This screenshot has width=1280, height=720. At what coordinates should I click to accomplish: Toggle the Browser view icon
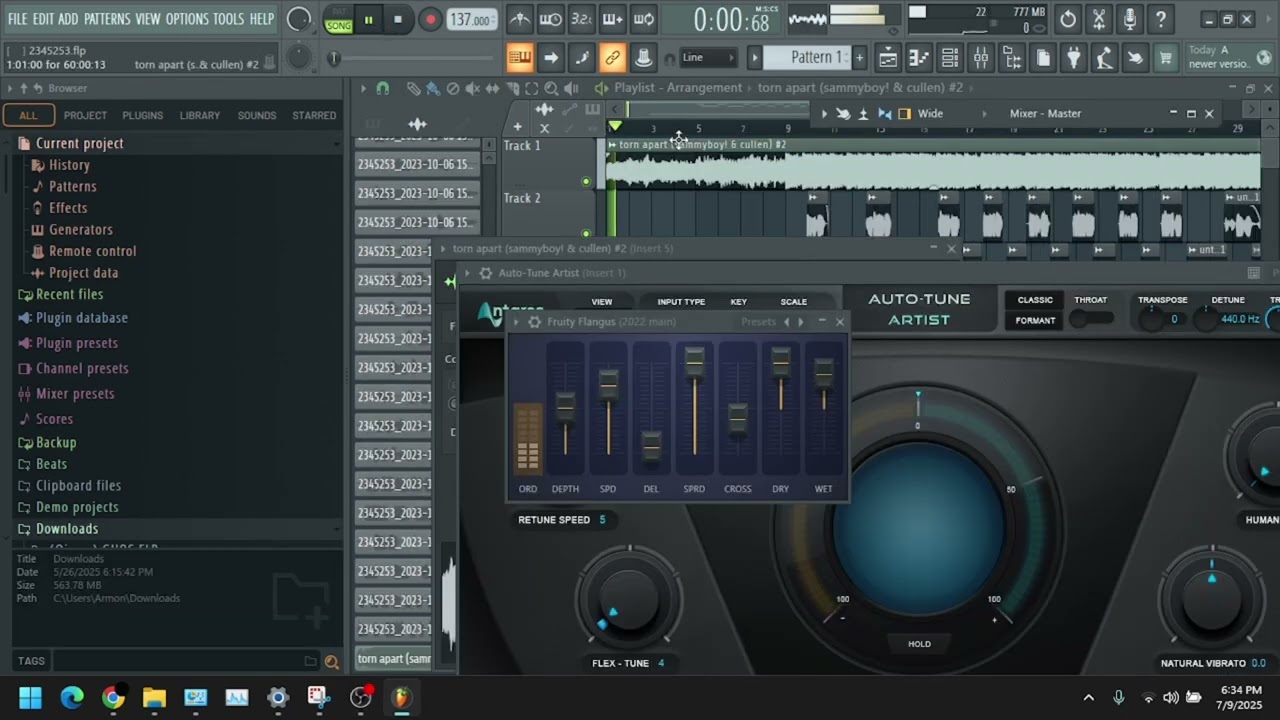pos(1012,58)
